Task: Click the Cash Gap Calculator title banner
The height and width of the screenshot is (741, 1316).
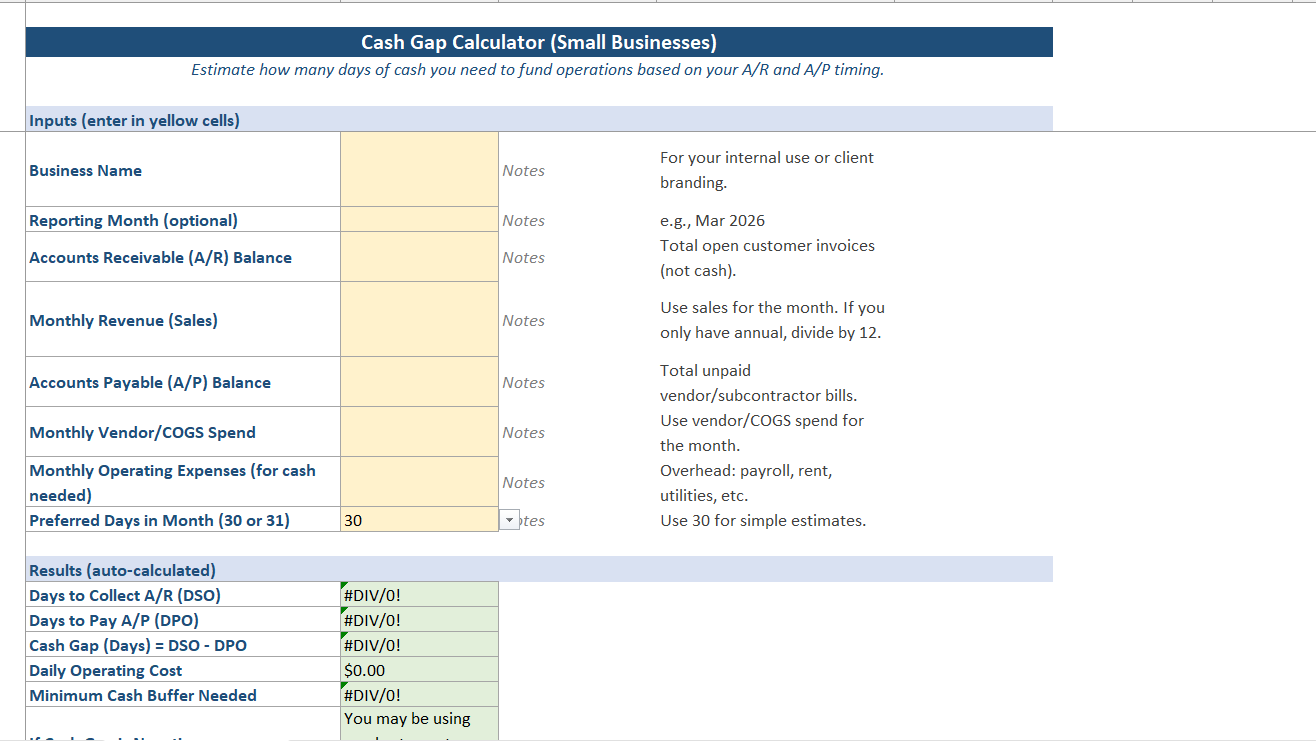Action: click(539, 42)
